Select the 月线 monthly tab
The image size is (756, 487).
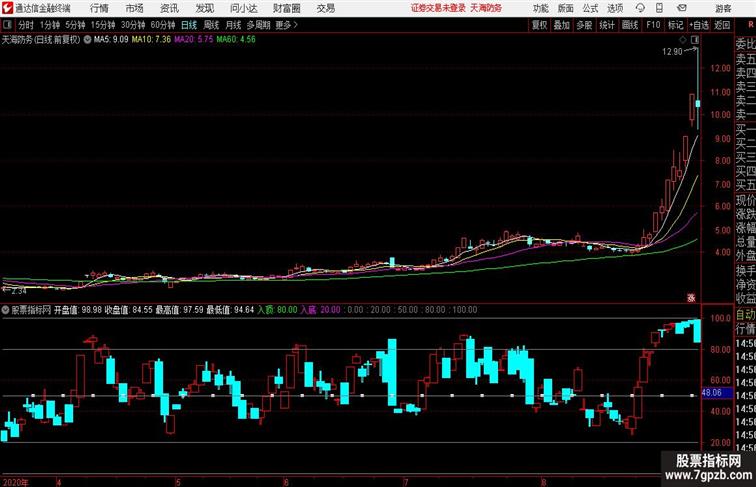pos(233,25)
